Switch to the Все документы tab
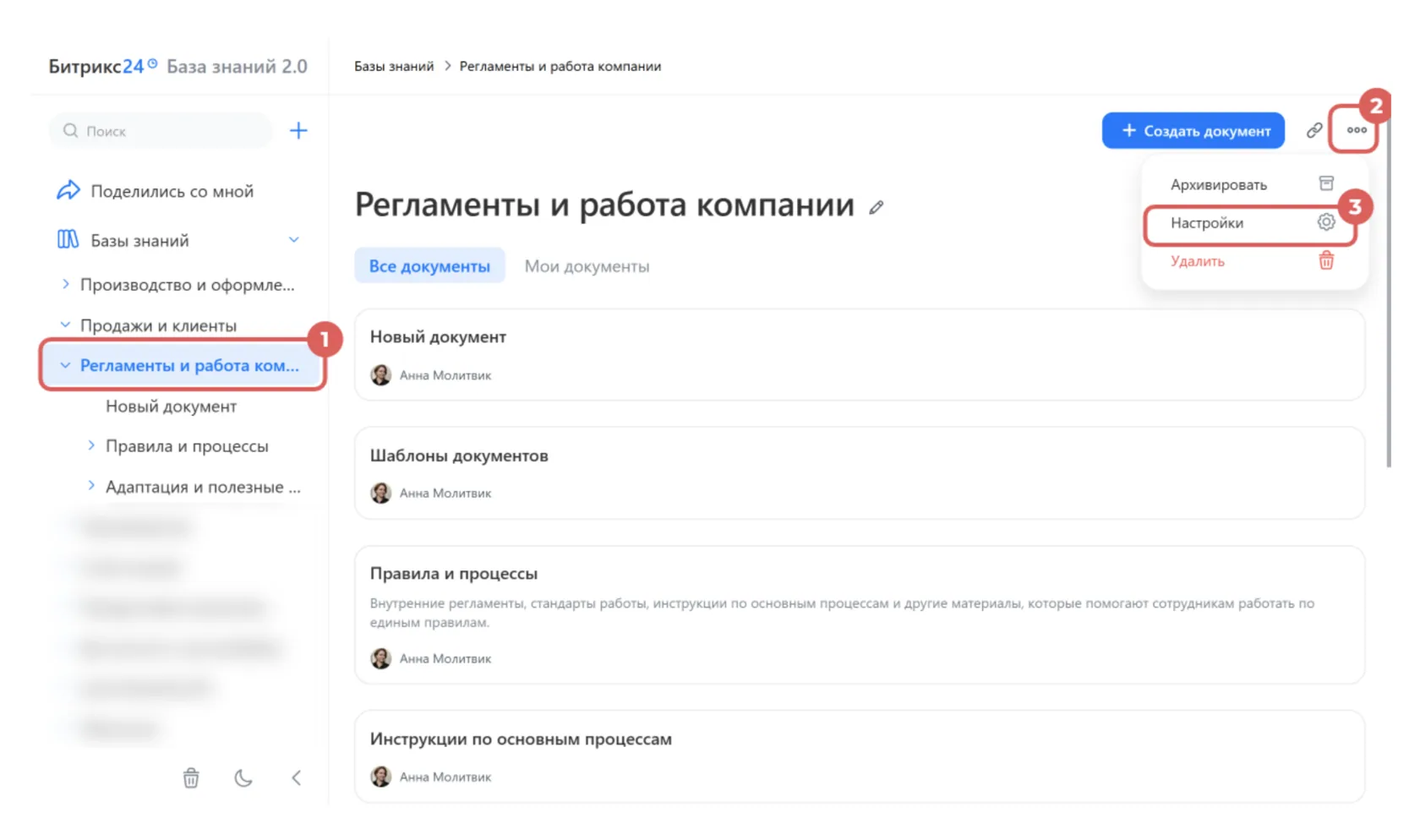 (429, 265)
